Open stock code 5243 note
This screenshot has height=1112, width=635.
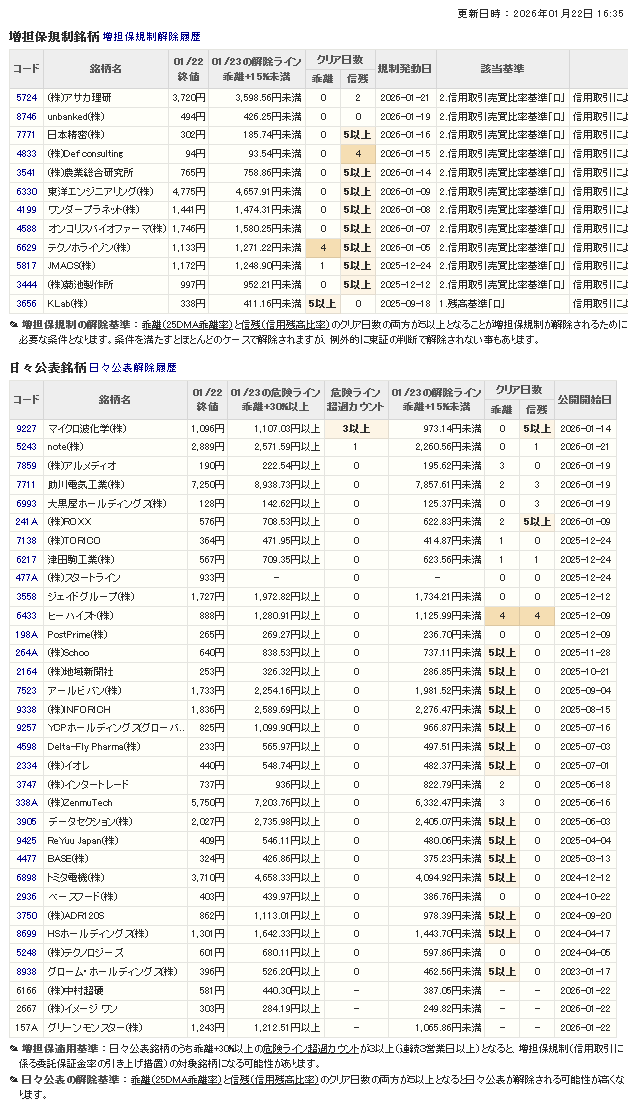26,447
